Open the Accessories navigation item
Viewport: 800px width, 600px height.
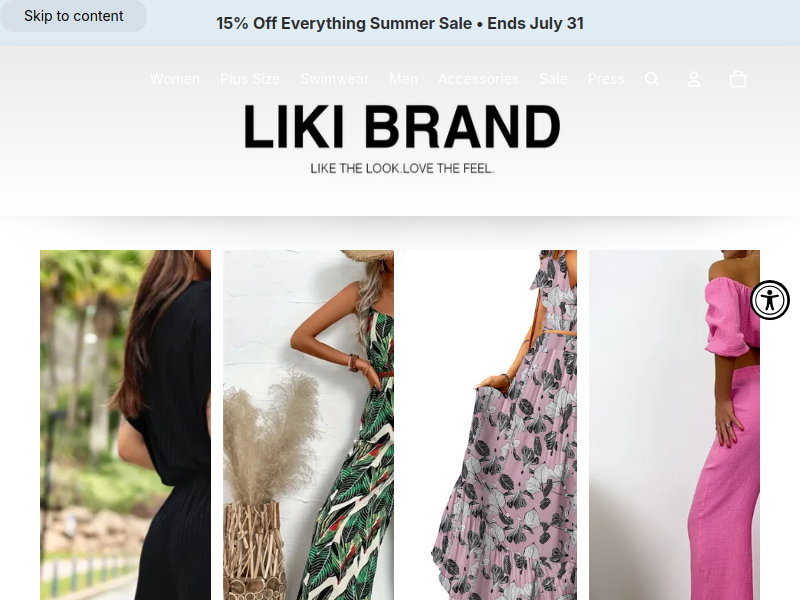pos(479,79)
